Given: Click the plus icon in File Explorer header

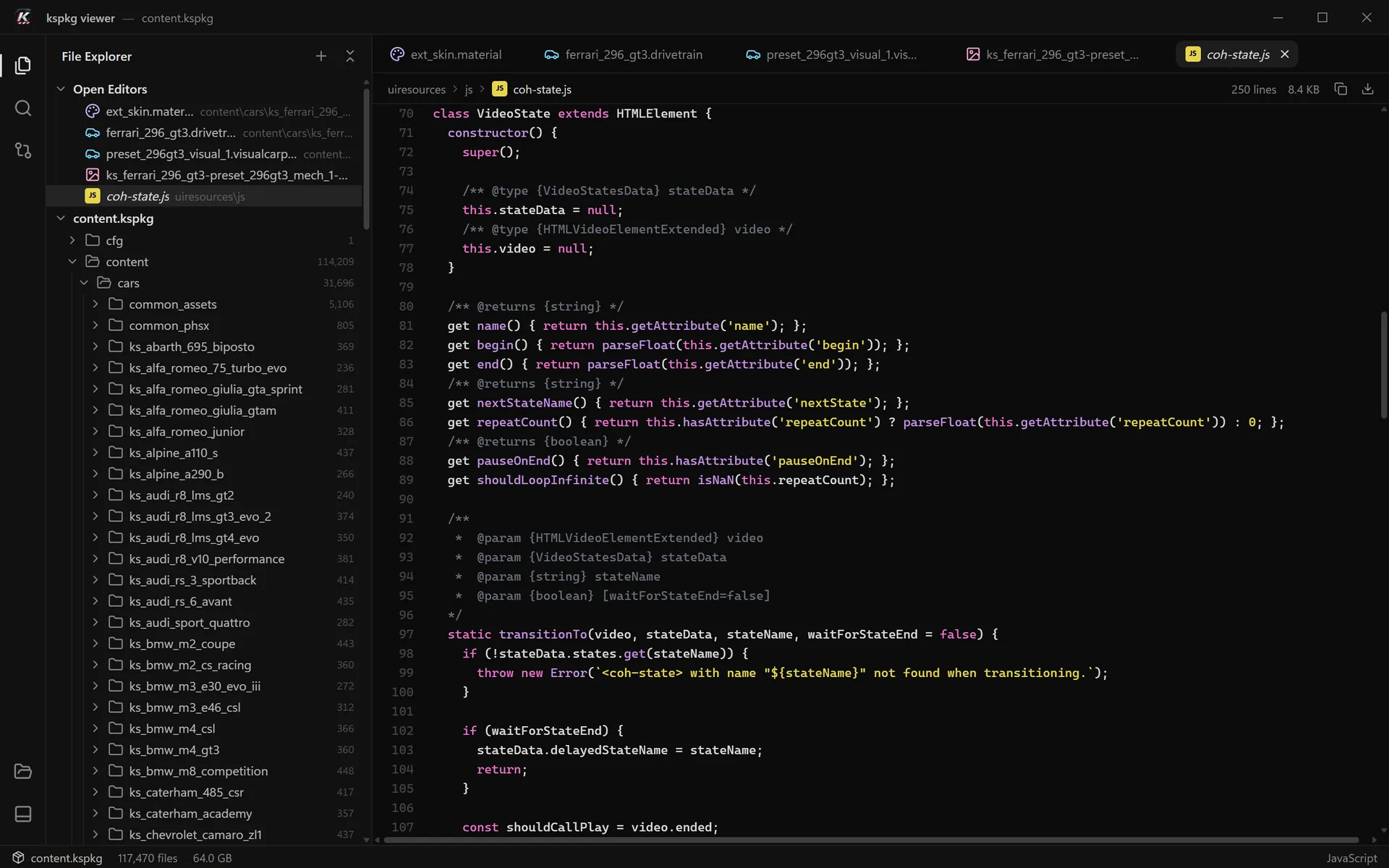Looking at the screenshot, I should 321,56.
